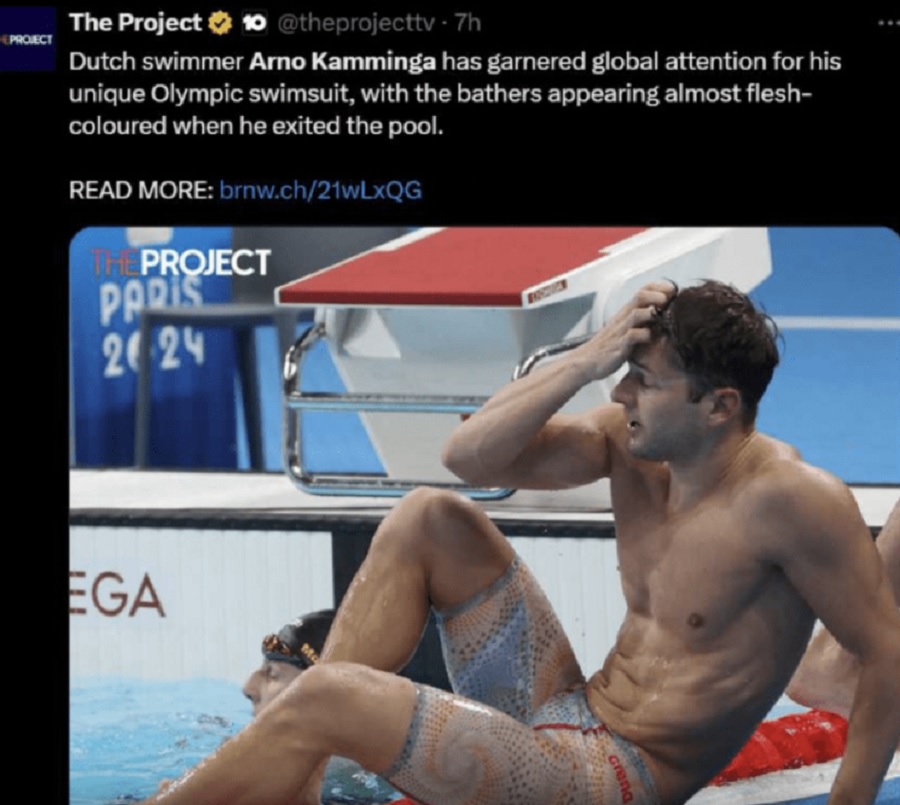Image resolution: width=900 pixels, height=805 pixels.
Task: Click the gold verified badge
Action: (219, 24)
